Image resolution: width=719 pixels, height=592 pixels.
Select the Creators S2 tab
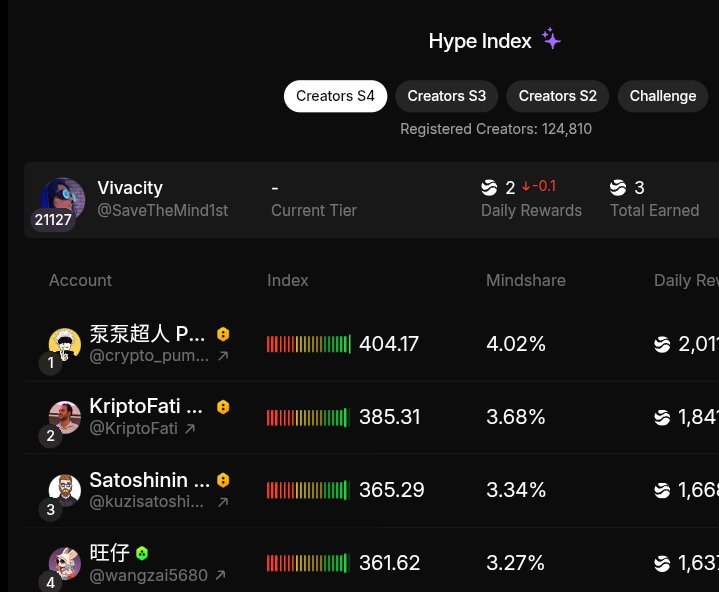pos(558,96)
